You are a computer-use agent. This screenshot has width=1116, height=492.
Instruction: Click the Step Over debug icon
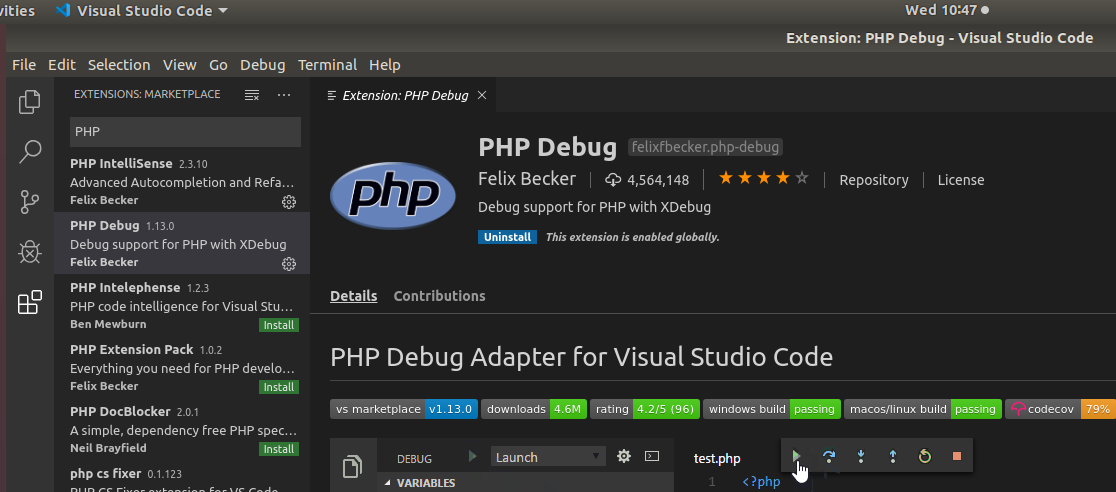coord(828,456)
